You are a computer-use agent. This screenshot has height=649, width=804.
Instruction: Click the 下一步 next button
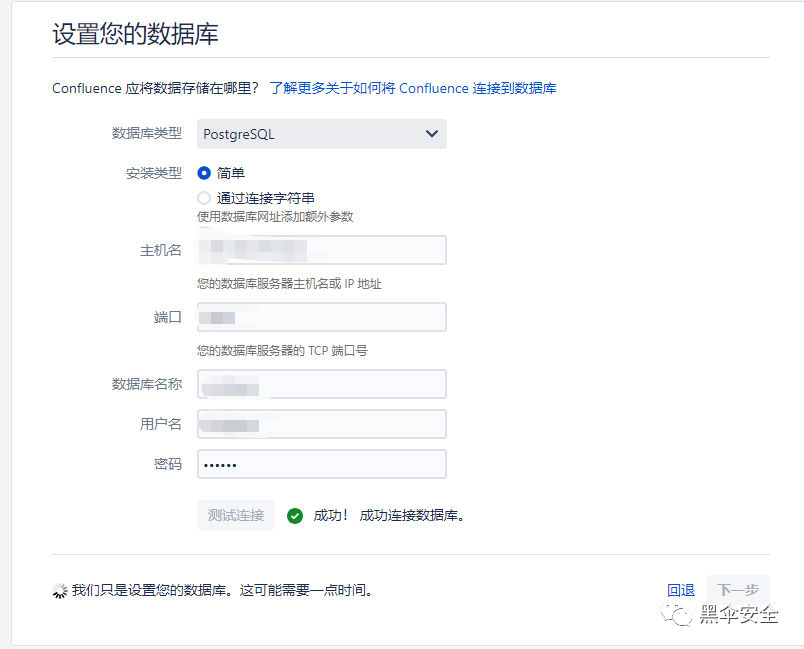(738, 590)
